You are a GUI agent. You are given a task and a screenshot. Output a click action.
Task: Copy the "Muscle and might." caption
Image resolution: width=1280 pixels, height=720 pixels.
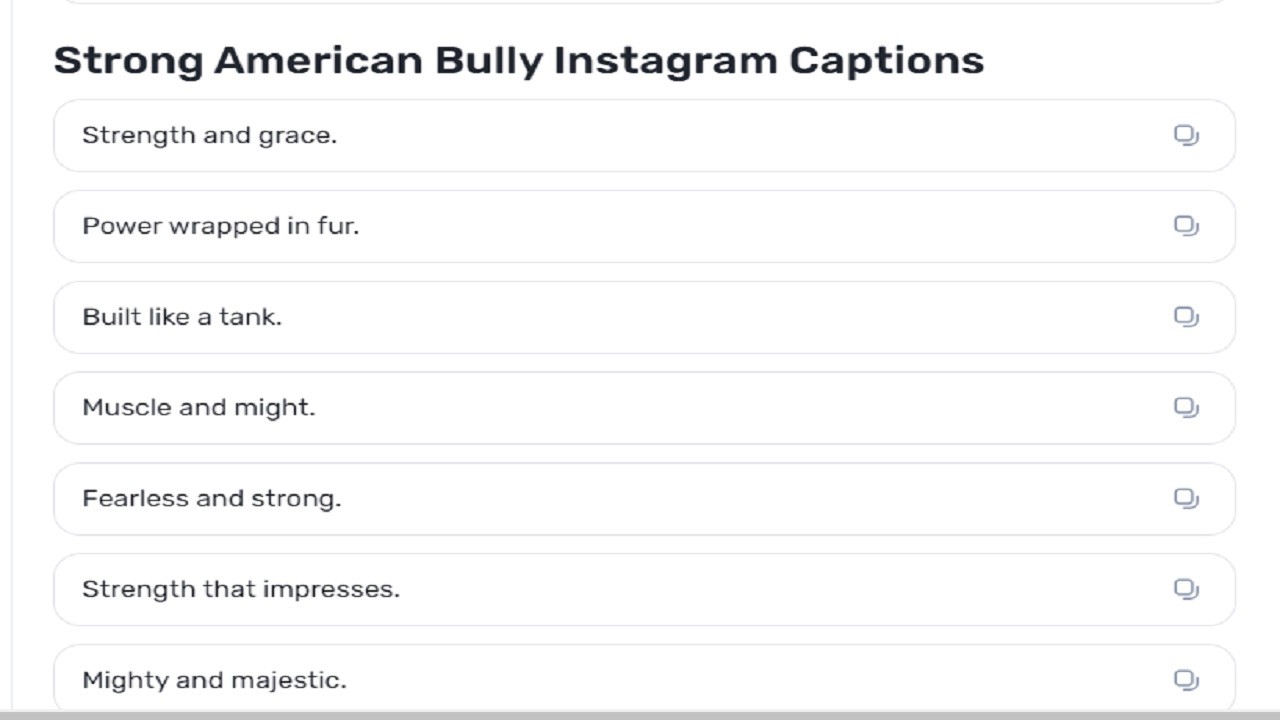click(1186, 408)
